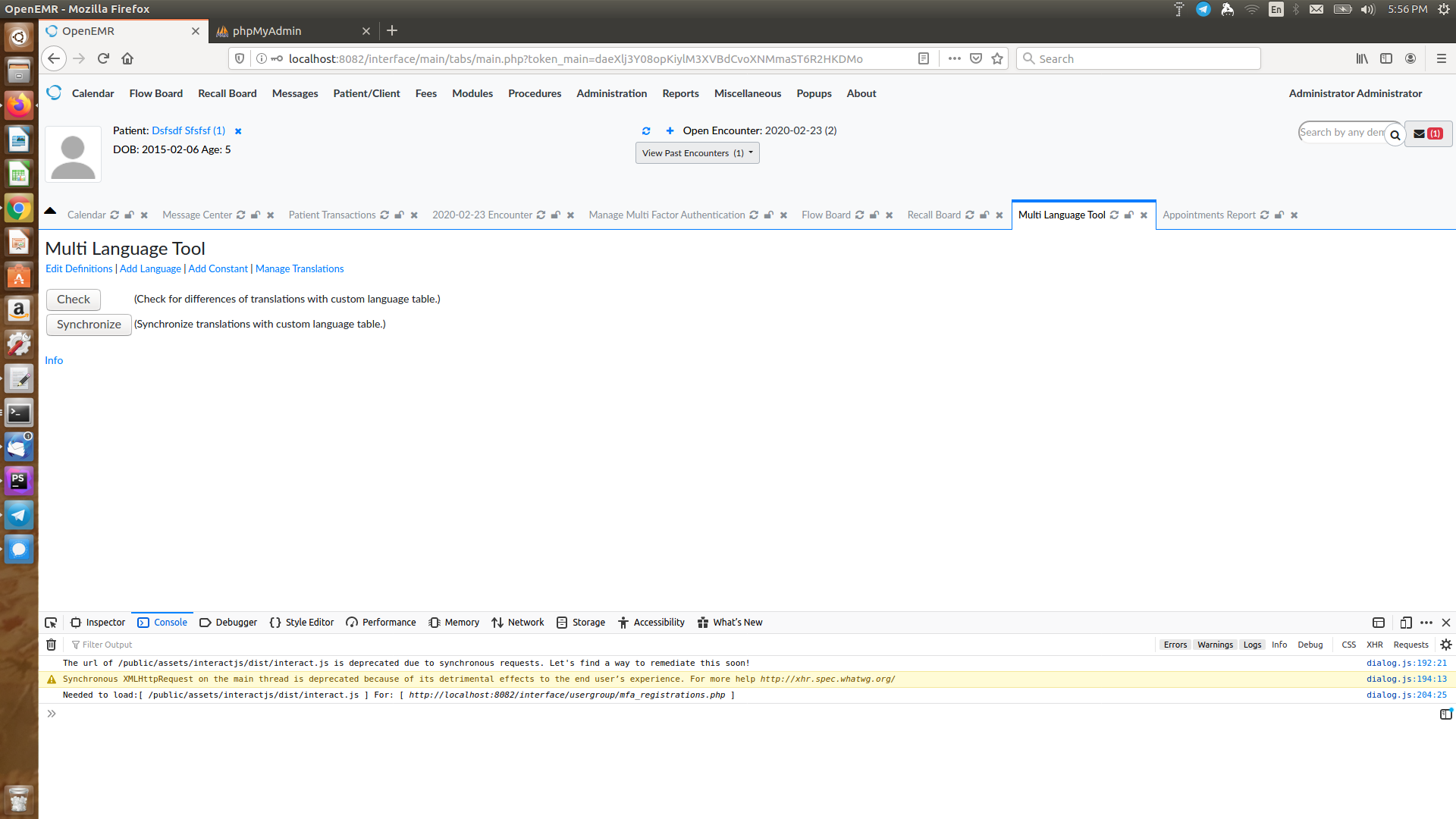Refresh the Multi Language Tool tab

(1114, 215)
